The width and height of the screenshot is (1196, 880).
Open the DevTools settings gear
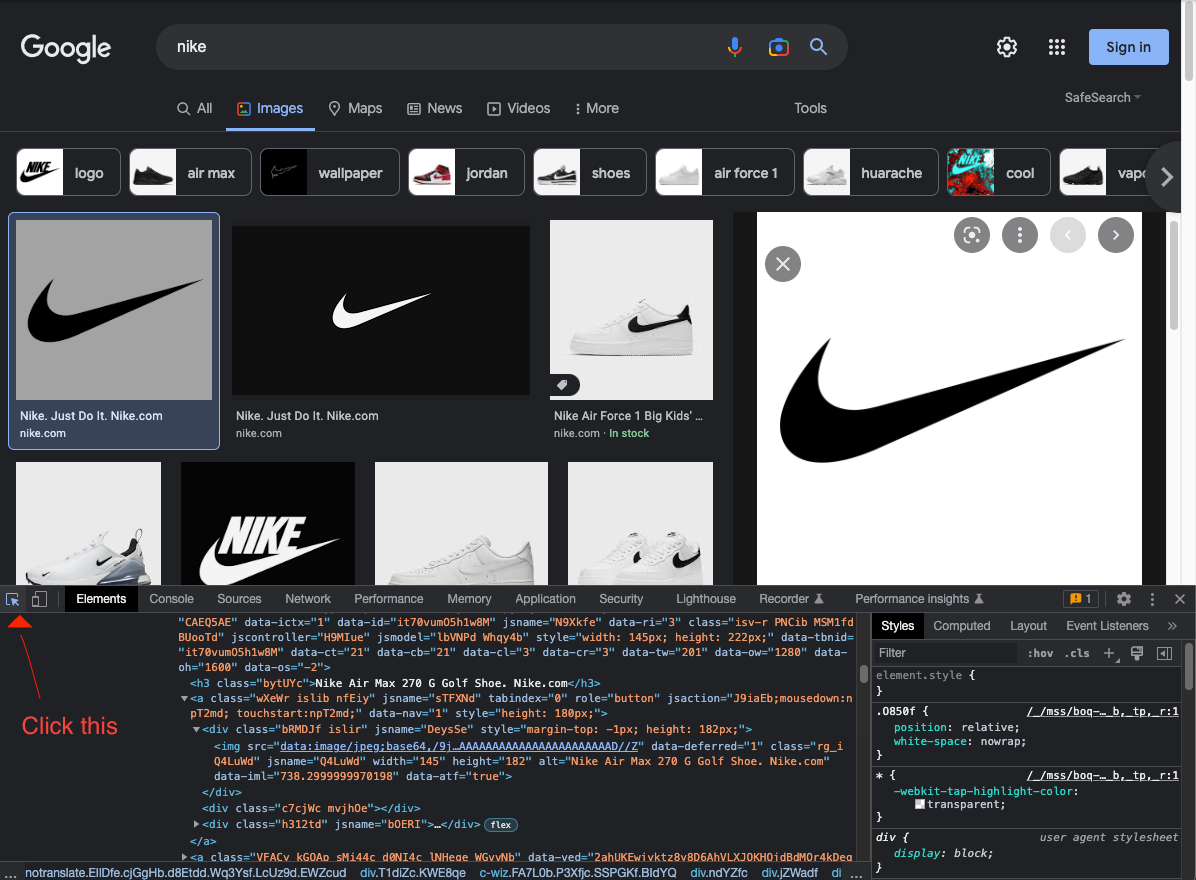[1124, 599]
